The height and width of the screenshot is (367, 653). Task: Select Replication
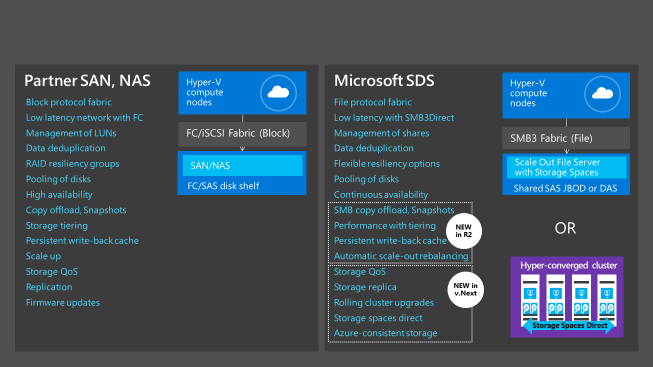pyautogui.click(x=49, y=287)
